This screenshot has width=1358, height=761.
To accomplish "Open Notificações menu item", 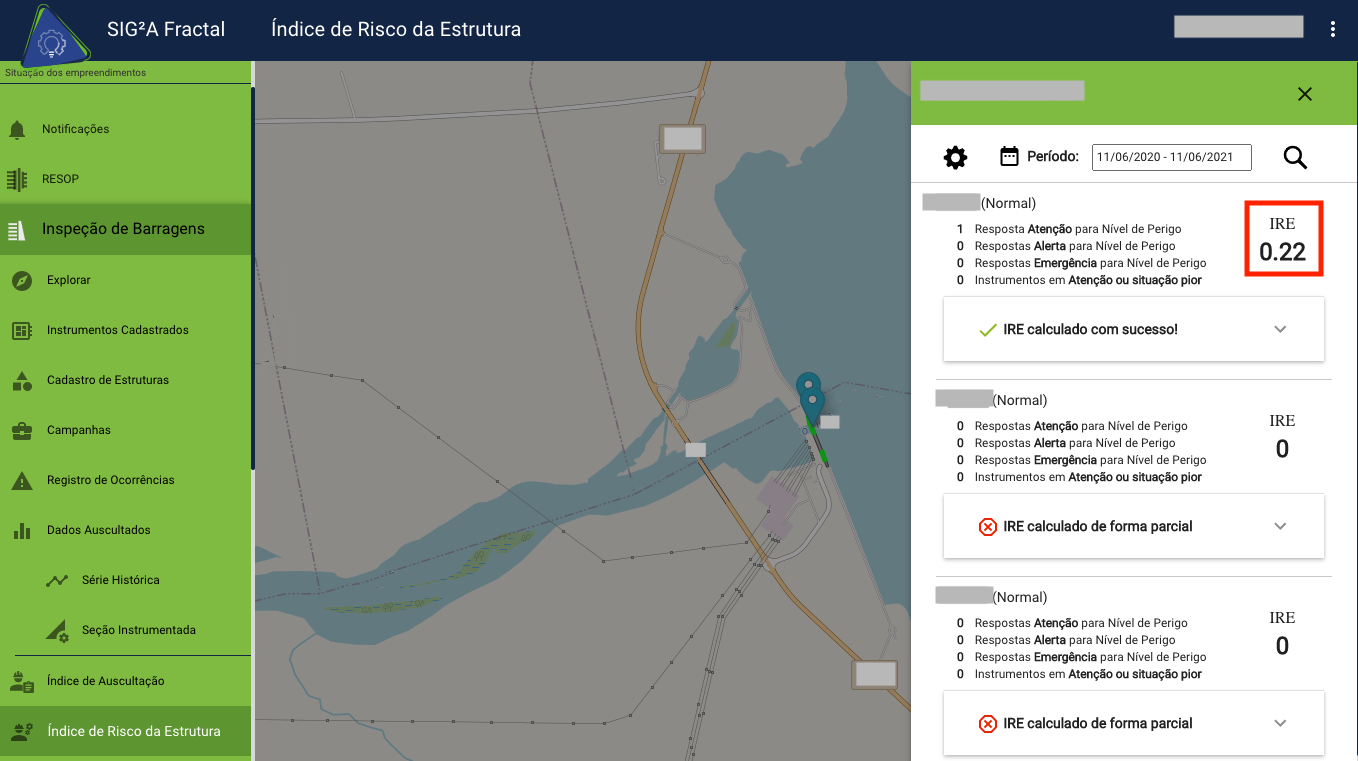I will click(x=125, y=129).
